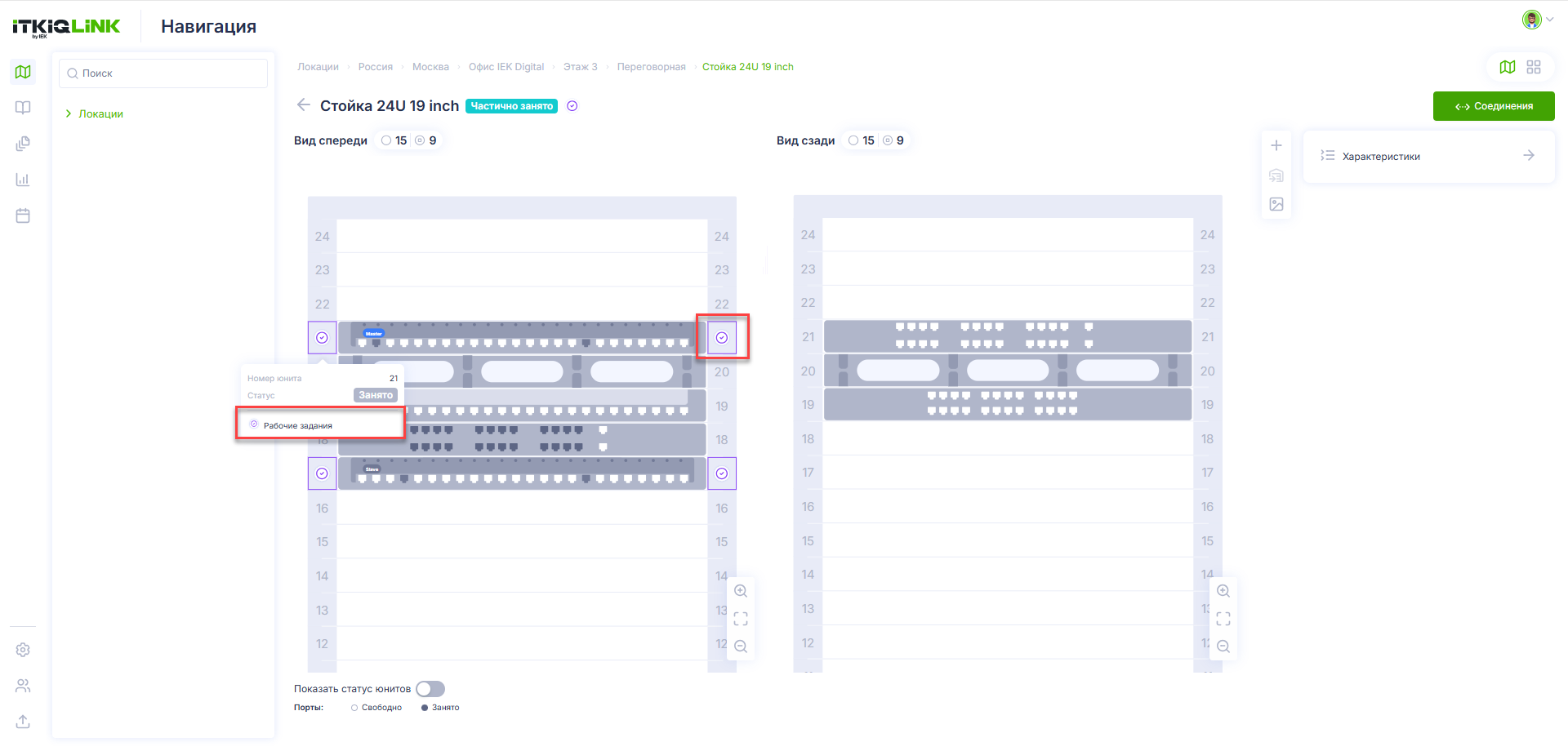The image size is (1568, 751).
Task: Toggle Показать статус юнитов switch
Action: point(430,689)
